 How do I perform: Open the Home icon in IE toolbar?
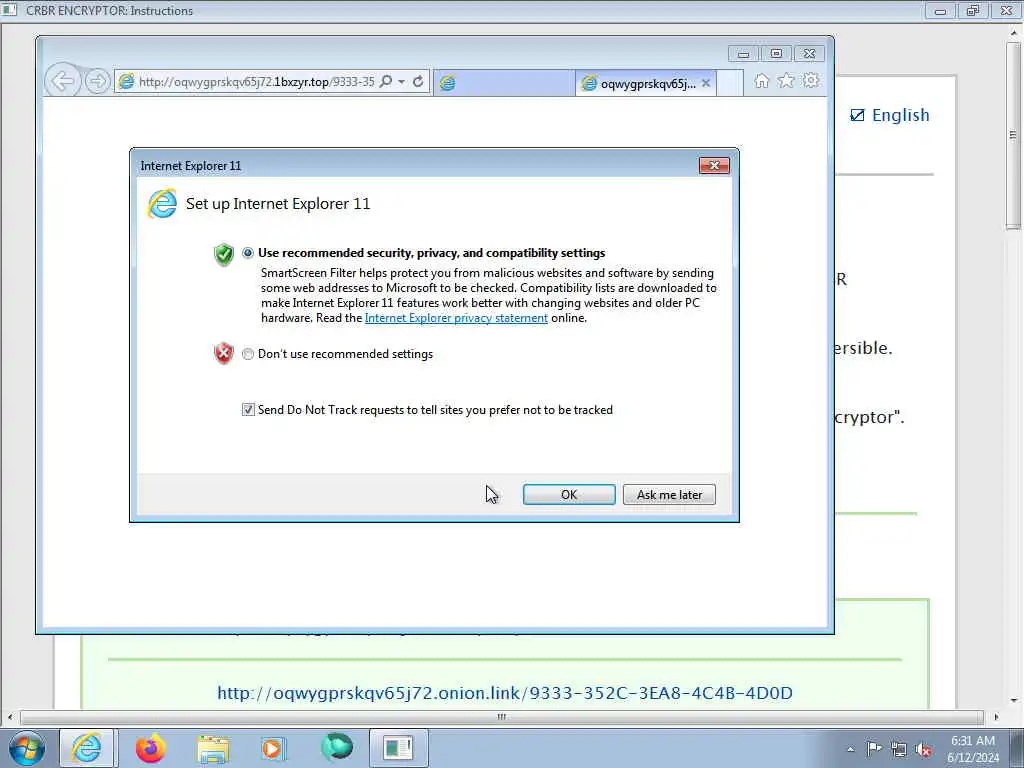click(x=761, y=81)
